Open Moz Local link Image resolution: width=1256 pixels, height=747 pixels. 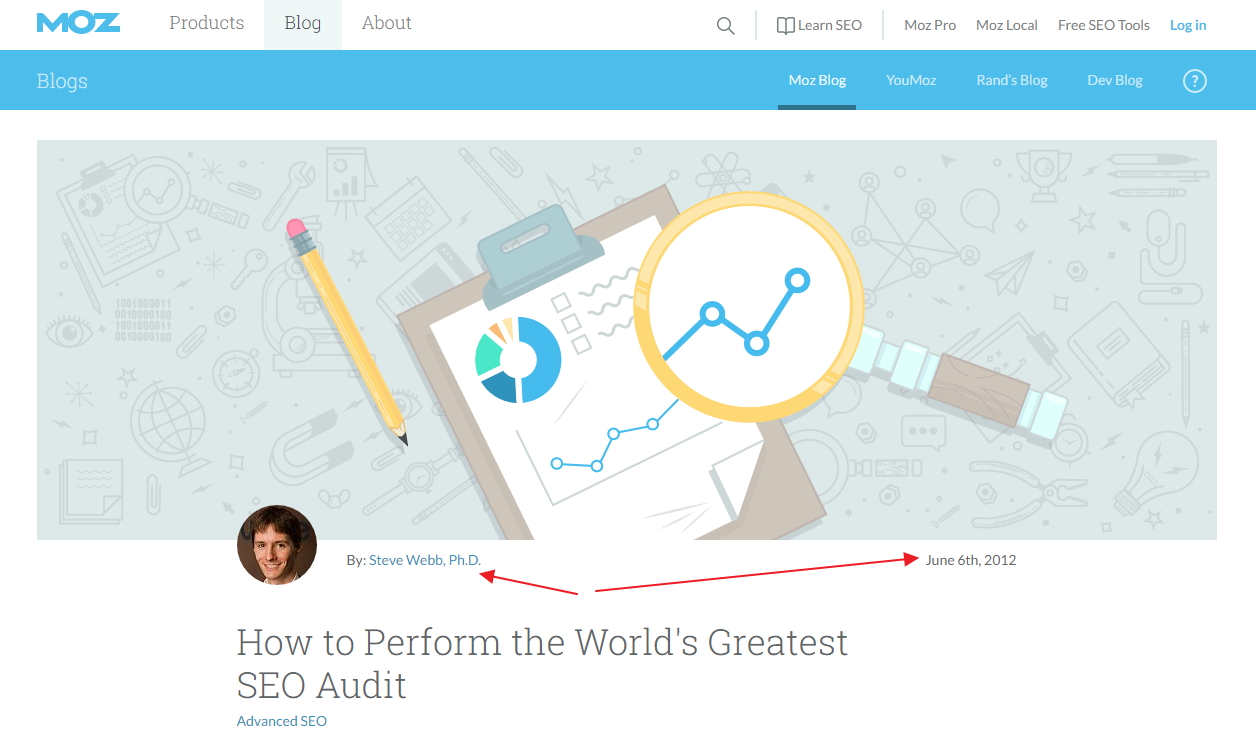click(1007, 25)
